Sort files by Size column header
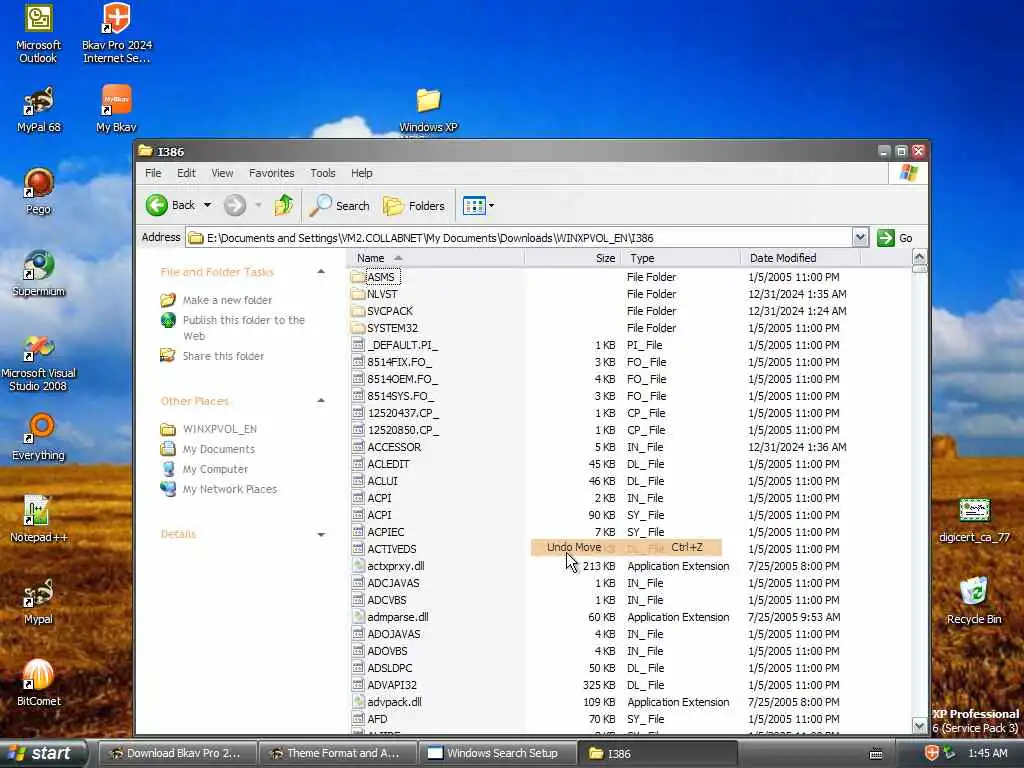1024x768 pixels. [x=572, y=258]
